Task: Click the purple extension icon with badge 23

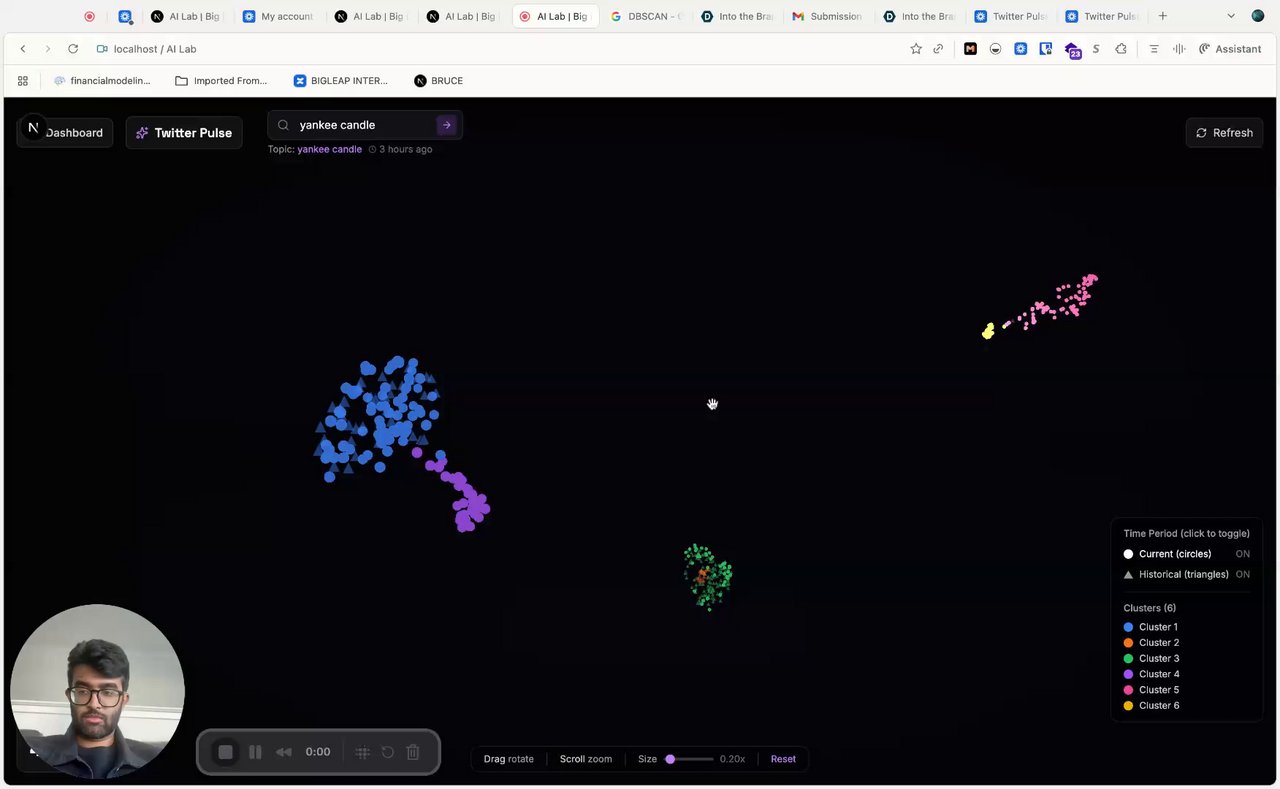Action: (x=1072, y=50)
